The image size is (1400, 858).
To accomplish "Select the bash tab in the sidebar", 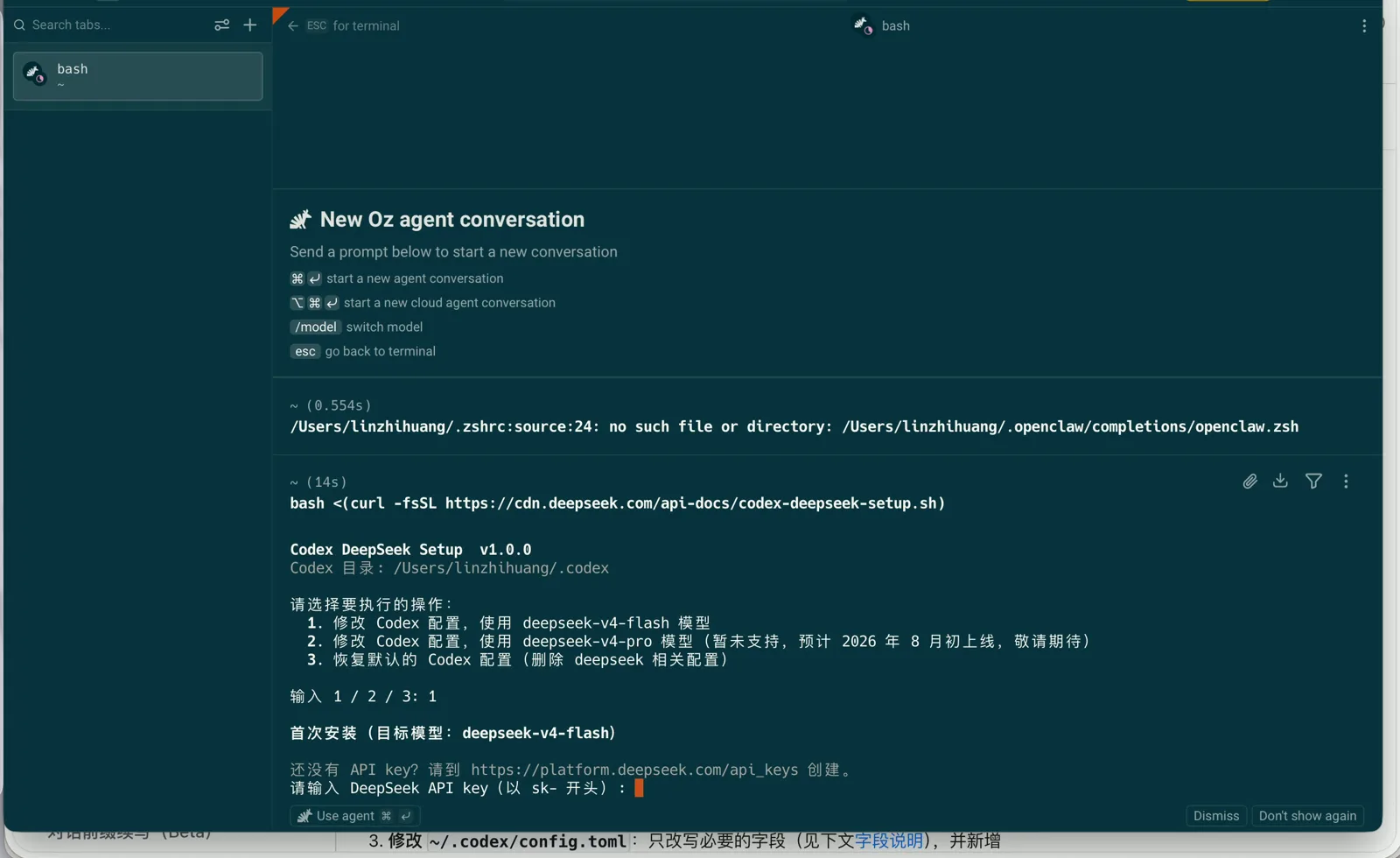I will coord(138,76).
